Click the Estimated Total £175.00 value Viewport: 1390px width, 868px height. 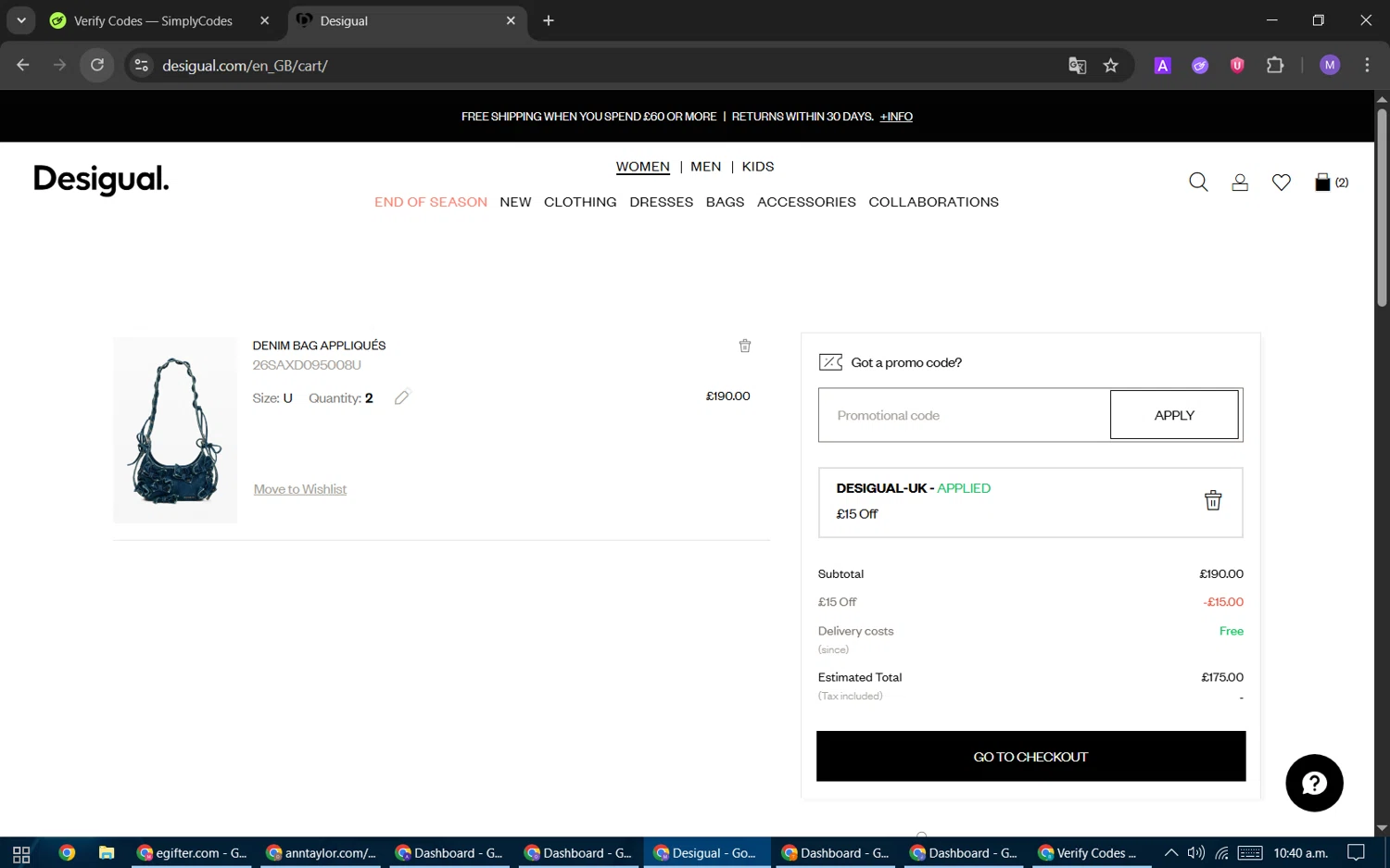click(1222, 677)
